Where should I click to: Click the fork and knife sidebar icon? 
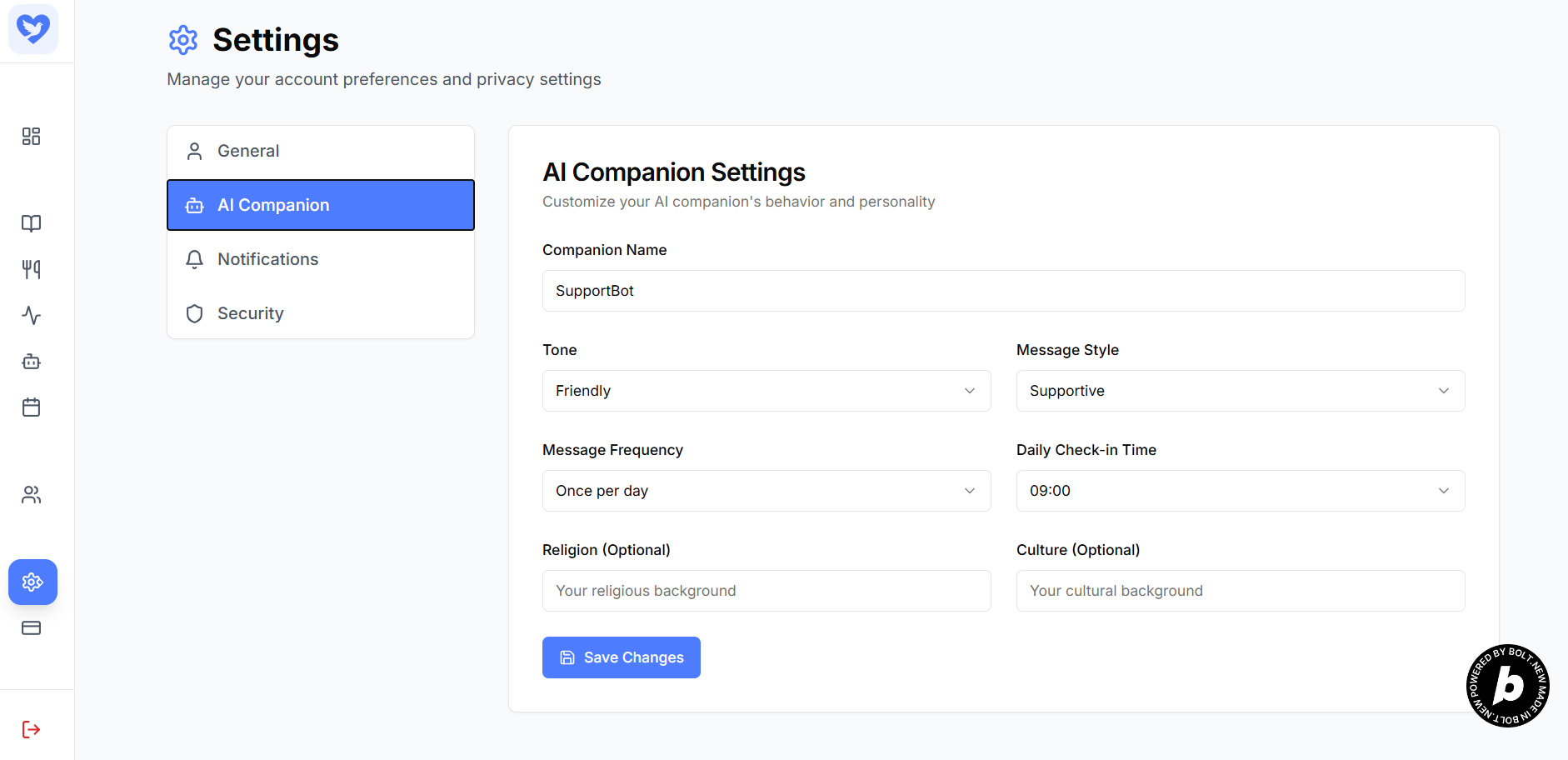coord(32,269)
